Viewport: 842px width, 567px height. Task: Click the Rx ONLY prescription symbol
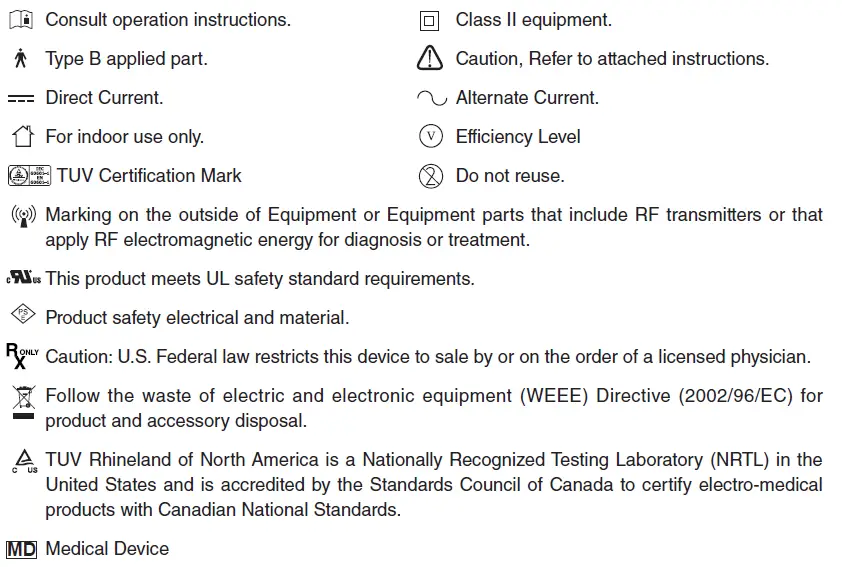point(22,355)
